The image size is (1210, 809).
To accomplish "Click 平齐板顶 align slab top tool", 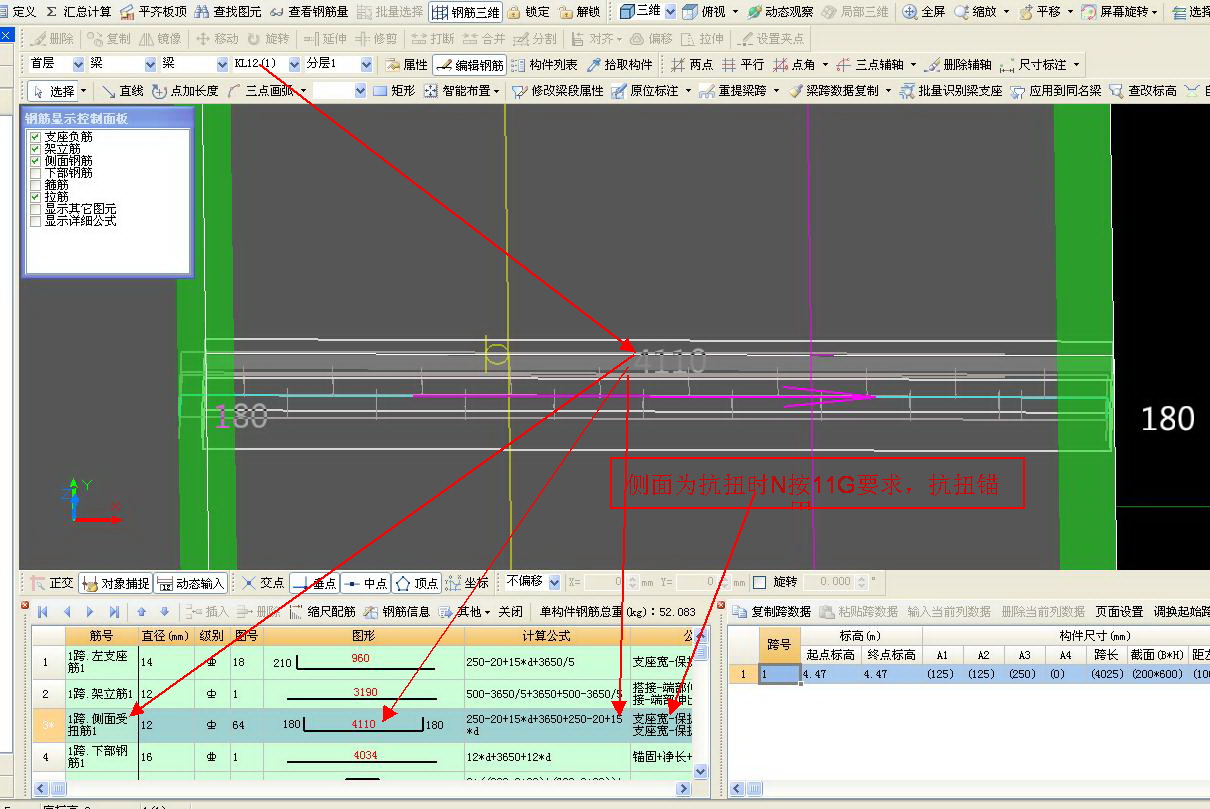I will pos(153,12).
